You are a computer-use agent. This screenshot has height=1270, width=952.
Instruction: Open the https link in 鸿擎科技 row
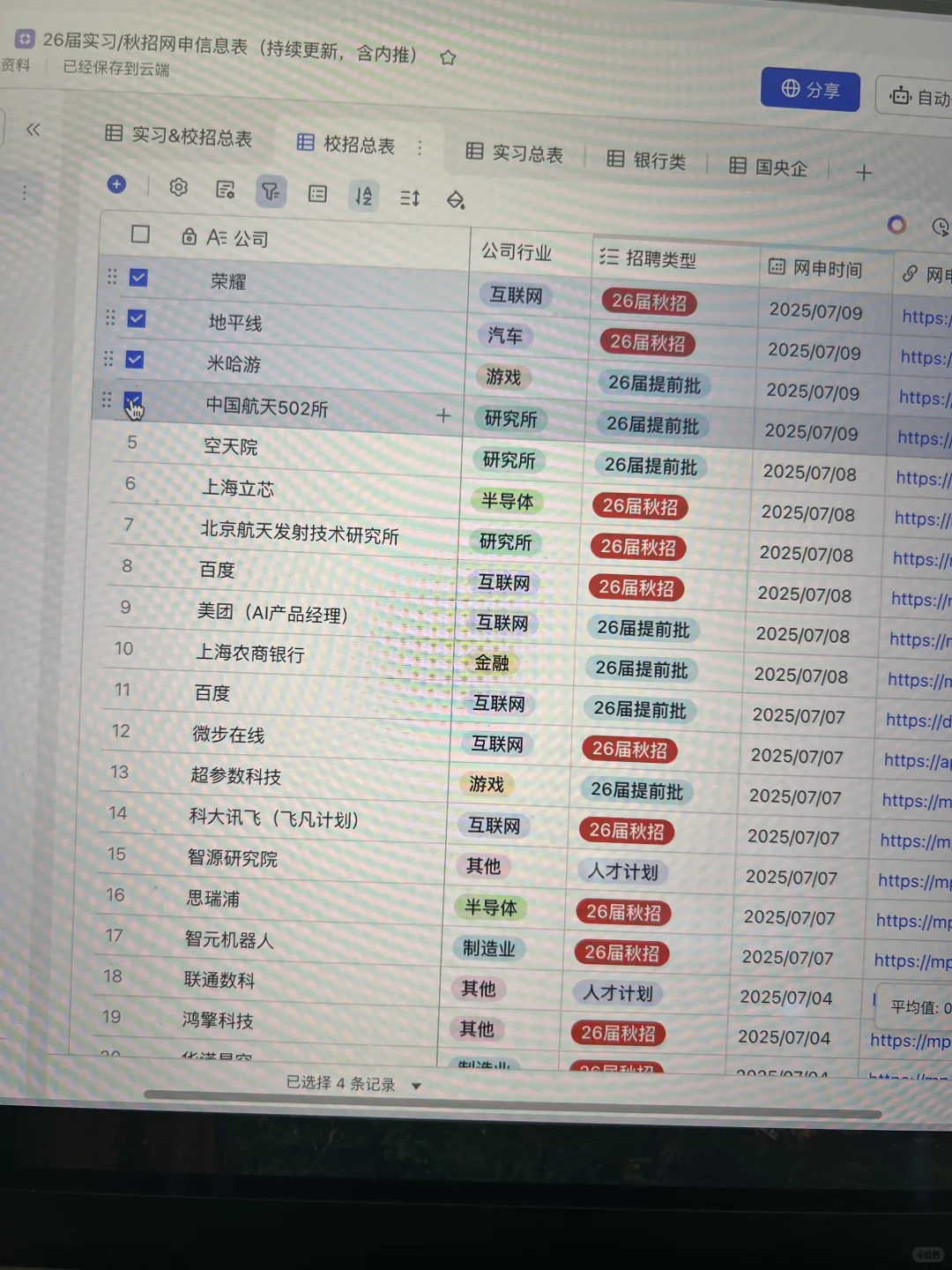pyautogui.click(x=911, y=1042)
